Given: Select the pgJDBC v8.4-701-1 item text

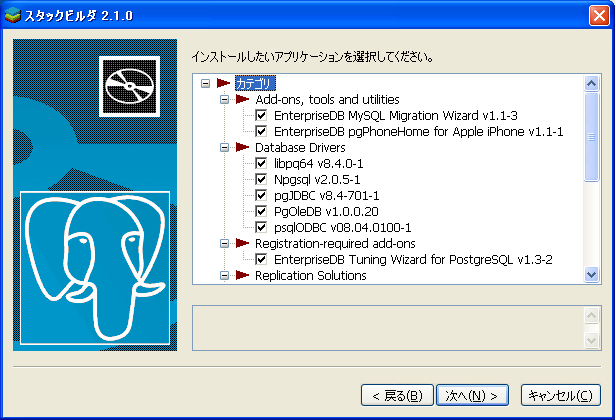Looking at the screenshot, I should [326, 195].
